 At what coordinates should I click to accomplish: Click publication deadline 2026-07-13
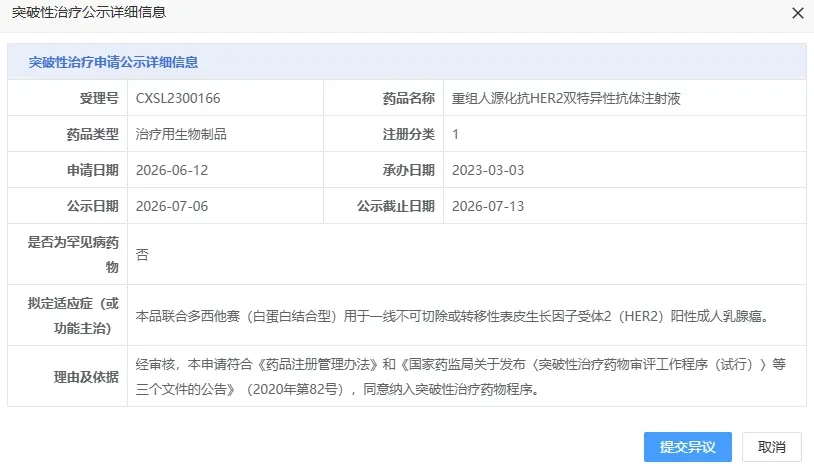[x=488, y=206]
